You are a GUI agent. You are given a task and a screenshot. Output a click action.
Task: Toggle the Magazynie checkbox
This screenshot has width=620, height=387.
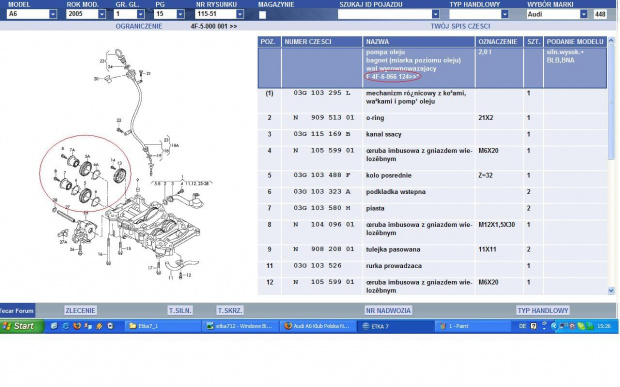pos(263,15)
